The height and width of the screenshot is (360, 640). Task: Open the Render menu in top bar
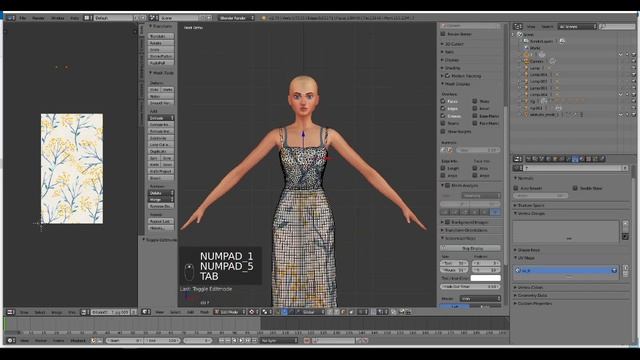[x=38, y=18]
